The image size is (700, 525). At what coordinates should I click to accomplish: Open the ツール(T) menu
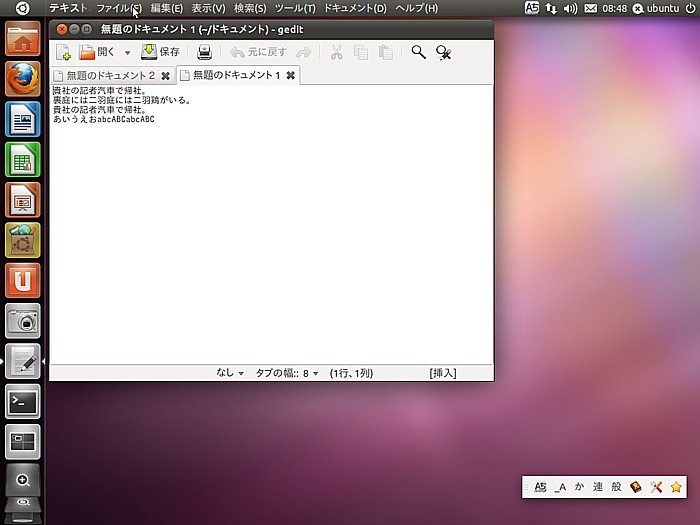click(295, 8)
